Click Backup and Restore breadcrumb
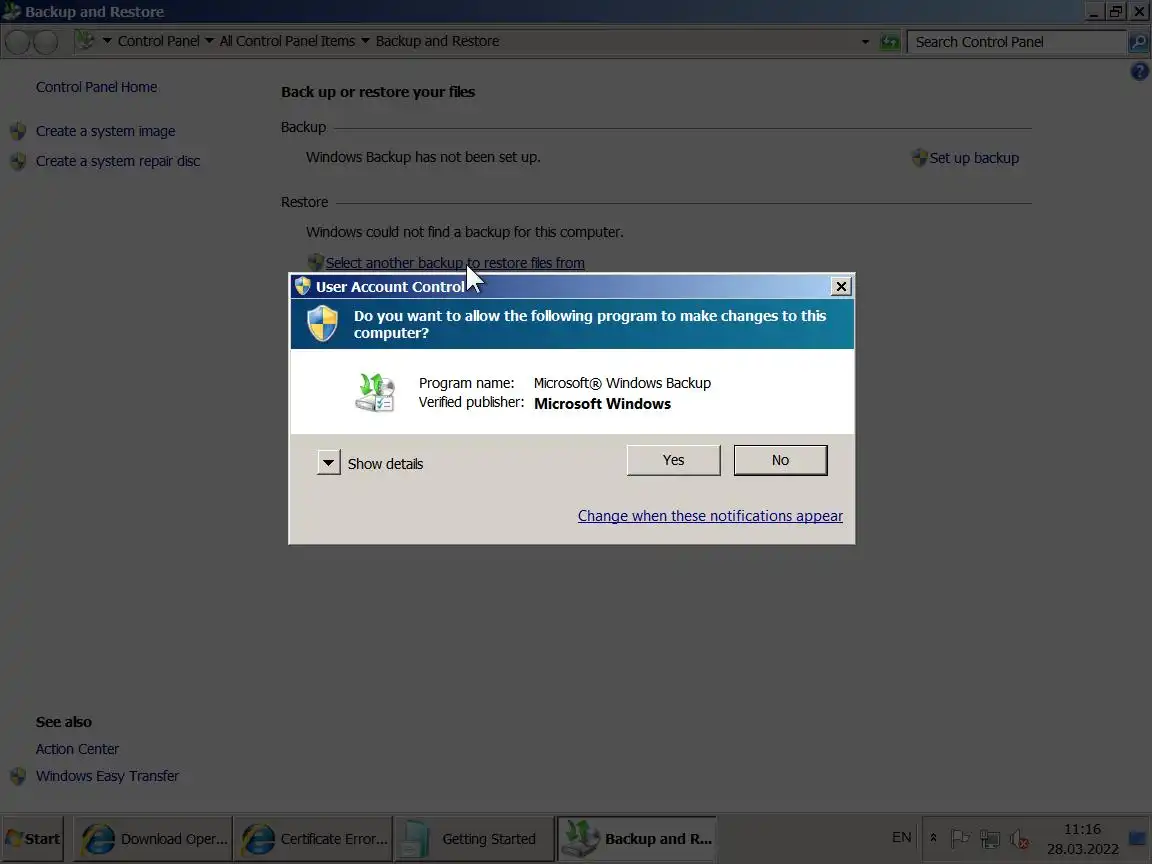The height and width of the screenshot is (864, 1152). 437,41
